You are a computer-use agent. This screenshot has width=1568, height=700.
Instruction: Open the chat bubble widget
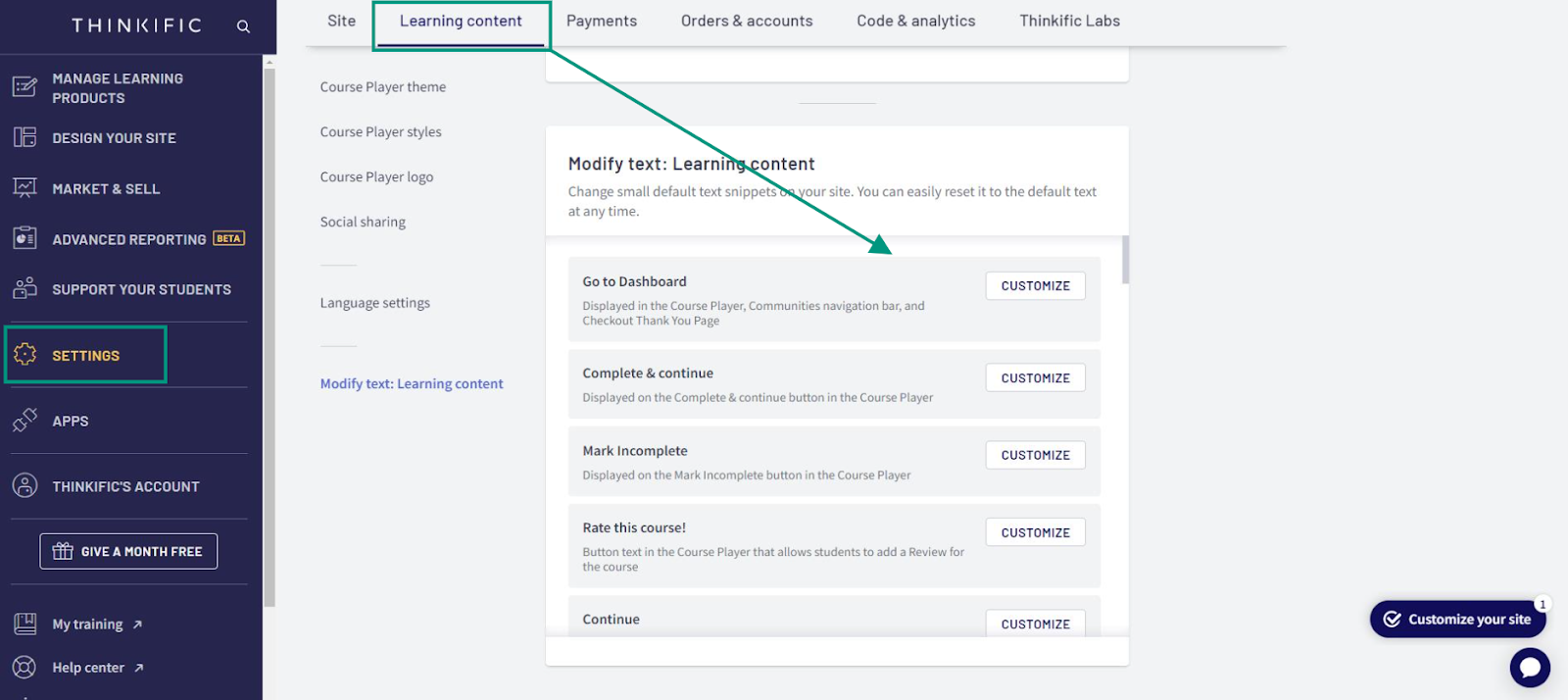[1530, 668]
